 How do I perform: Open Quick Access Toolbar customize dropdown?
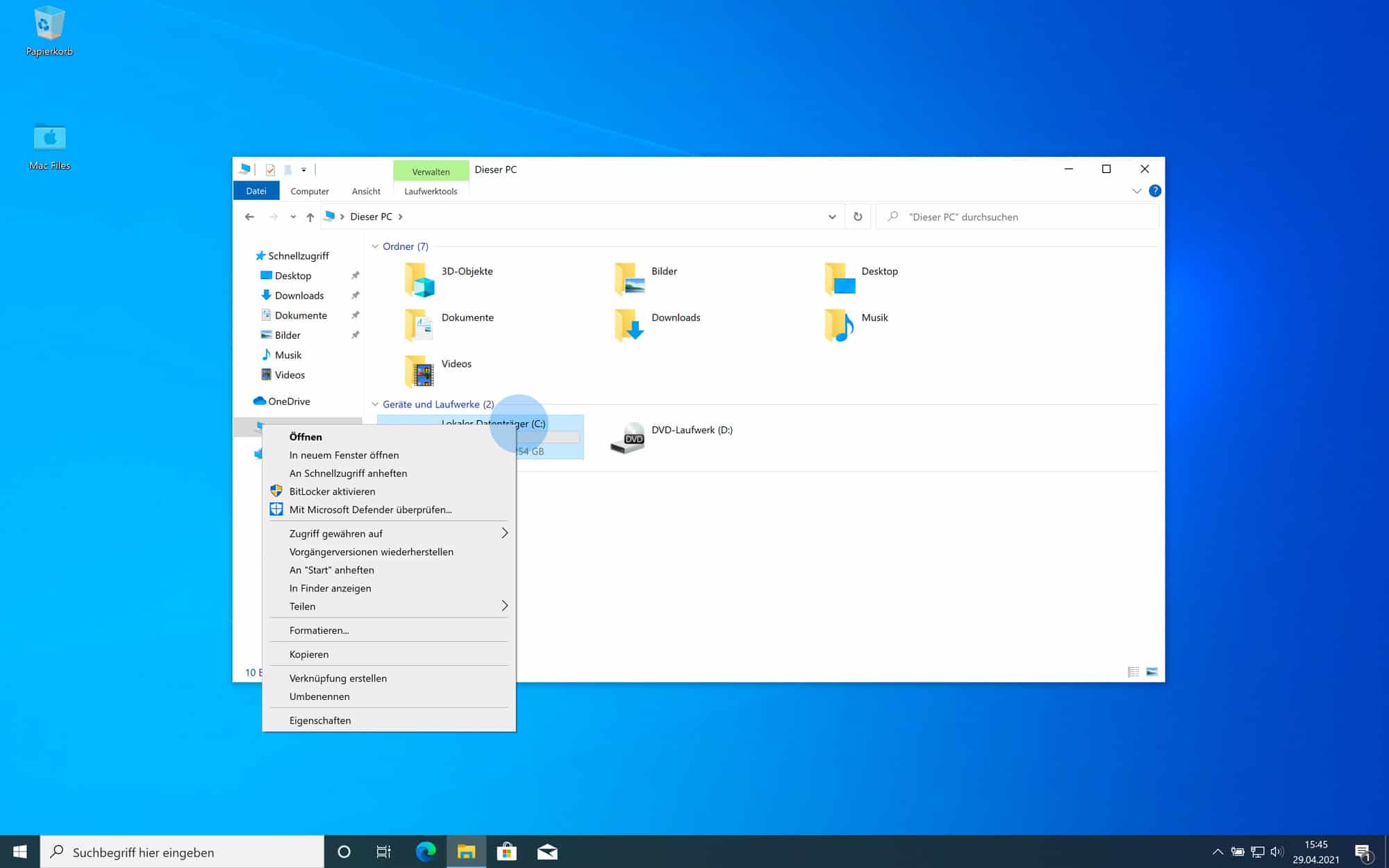click(303, 169)
